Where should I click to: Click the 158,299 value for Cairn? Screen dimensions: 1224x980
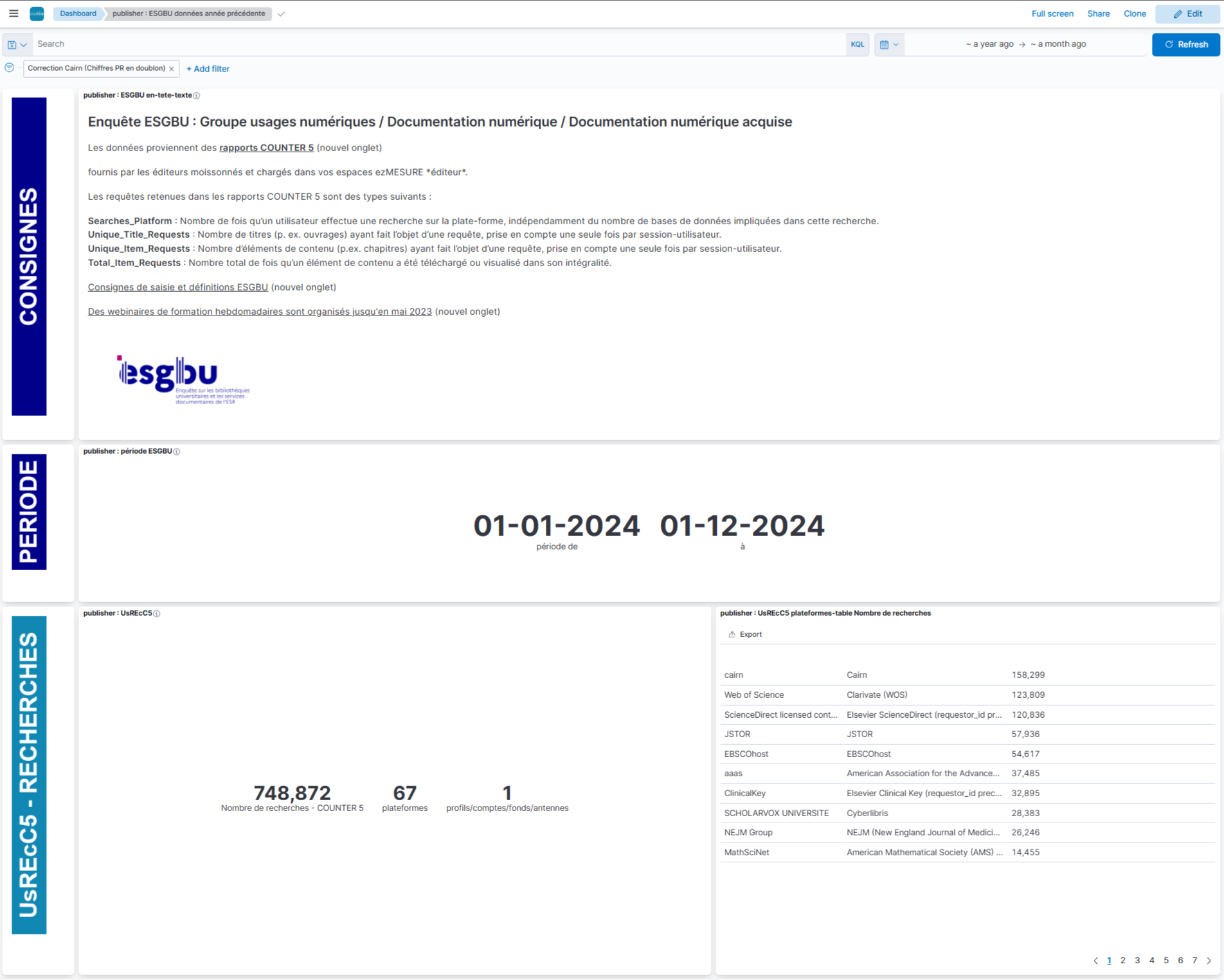(x=1028, y=675)
